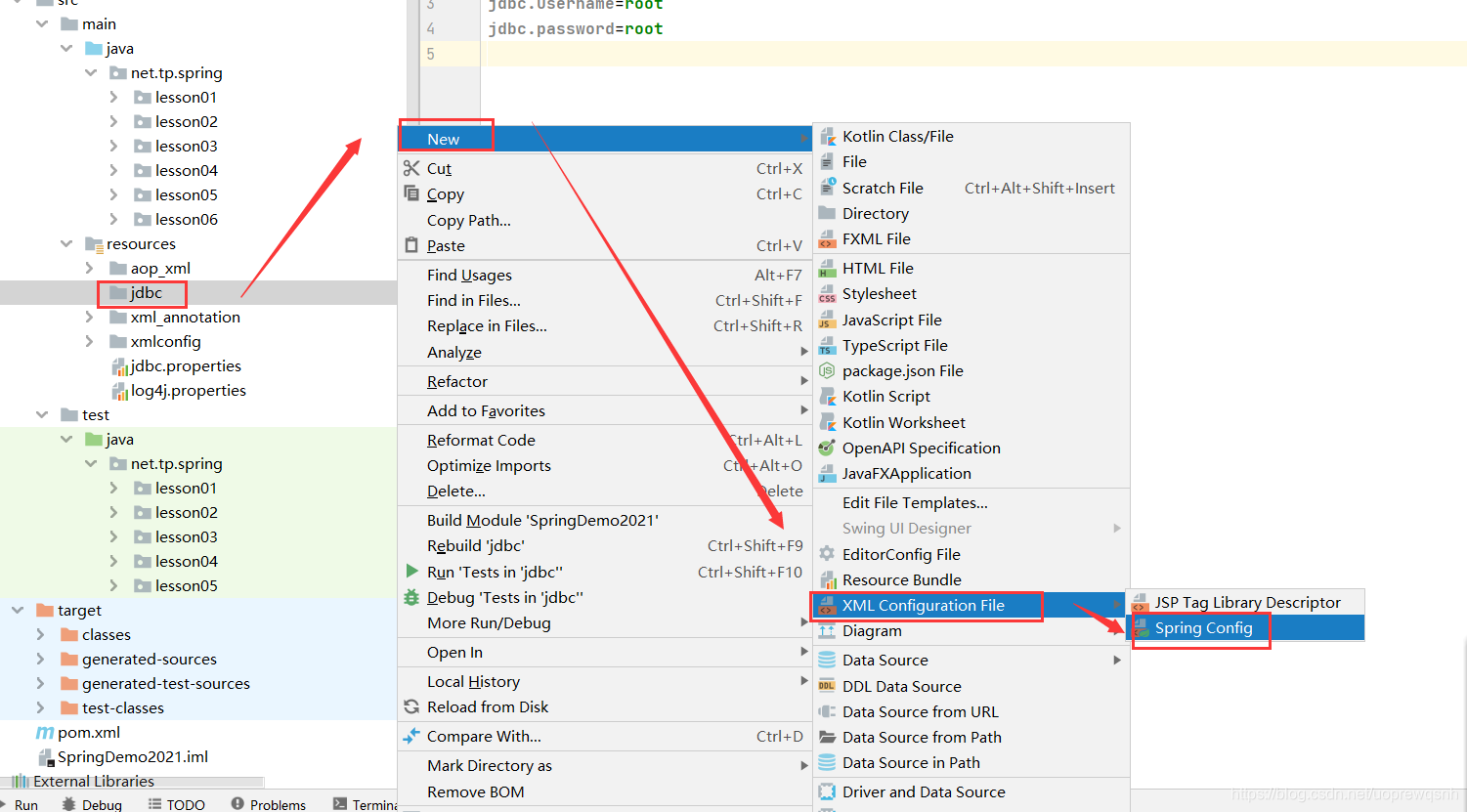
Task: Open the Refactor submenu
Action: click(604, 381)
